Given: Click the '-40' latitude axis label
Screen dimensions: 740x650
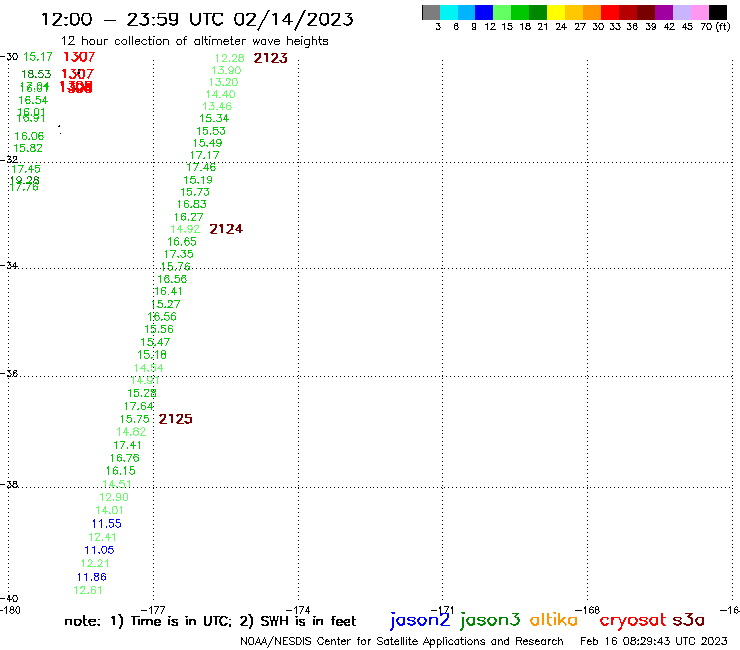Looking at the screenshot, I should pos(9,599).
